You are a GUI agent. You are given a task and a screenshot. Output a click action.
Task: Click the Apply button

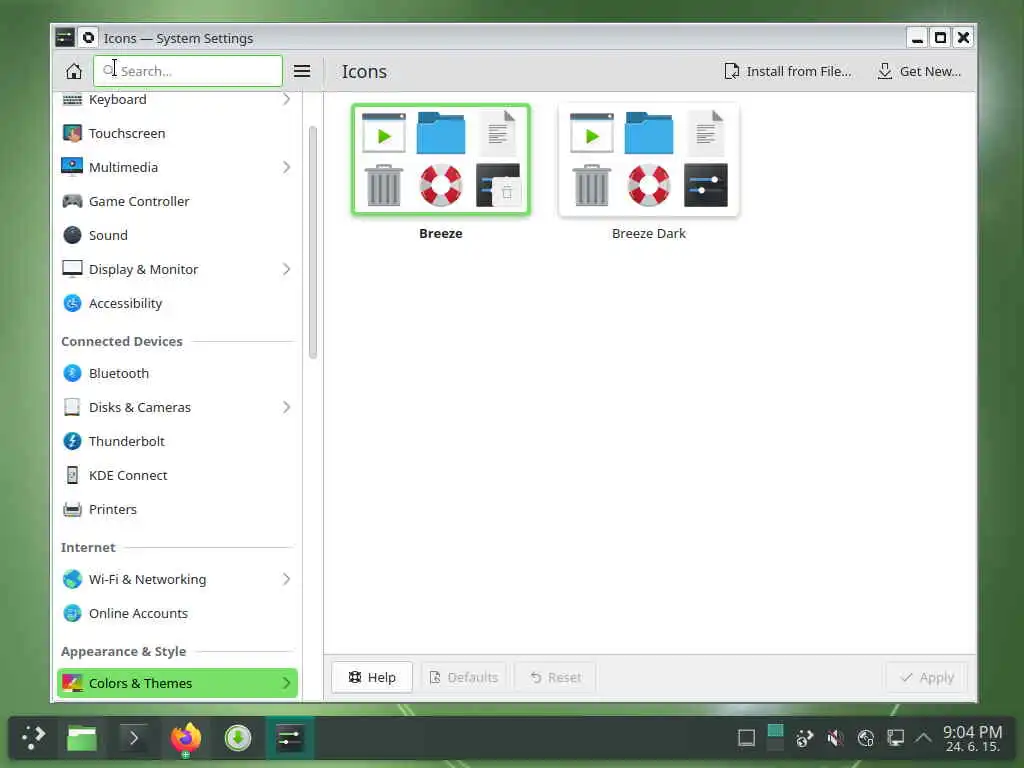coord(927,677)
